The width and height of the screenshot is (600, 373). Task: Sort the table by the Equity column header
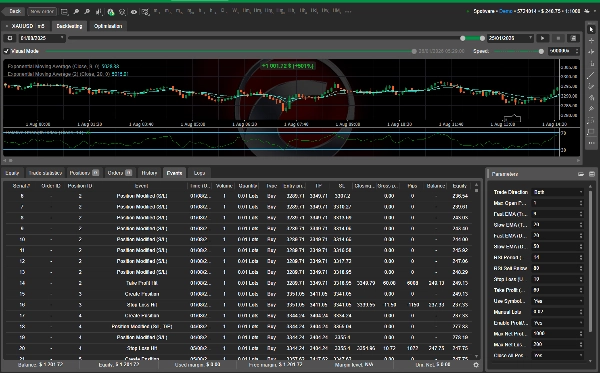coord(460,186)
